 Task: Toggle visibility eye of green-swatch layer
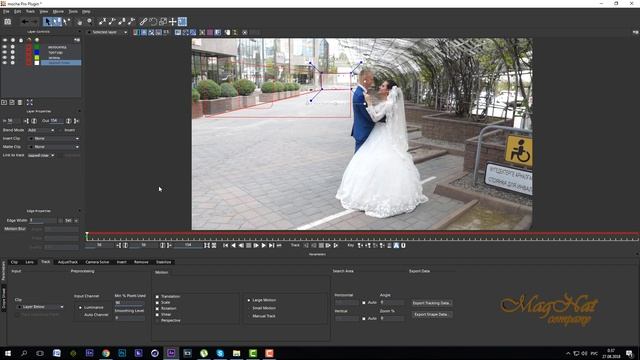[4, 47]
